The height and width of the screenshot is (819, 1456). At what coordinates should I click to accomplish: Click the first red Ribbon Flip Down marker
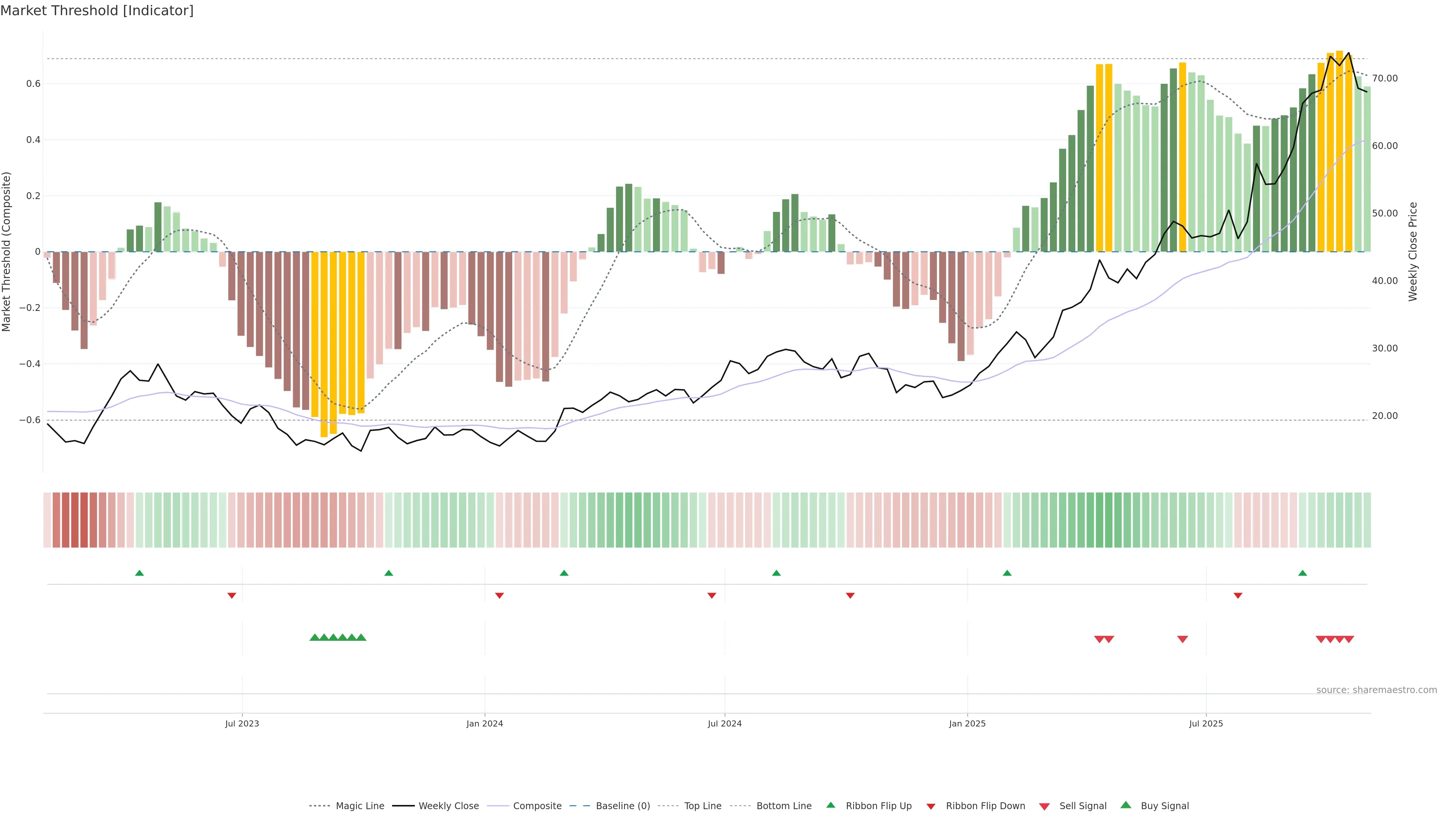(232, 595)
